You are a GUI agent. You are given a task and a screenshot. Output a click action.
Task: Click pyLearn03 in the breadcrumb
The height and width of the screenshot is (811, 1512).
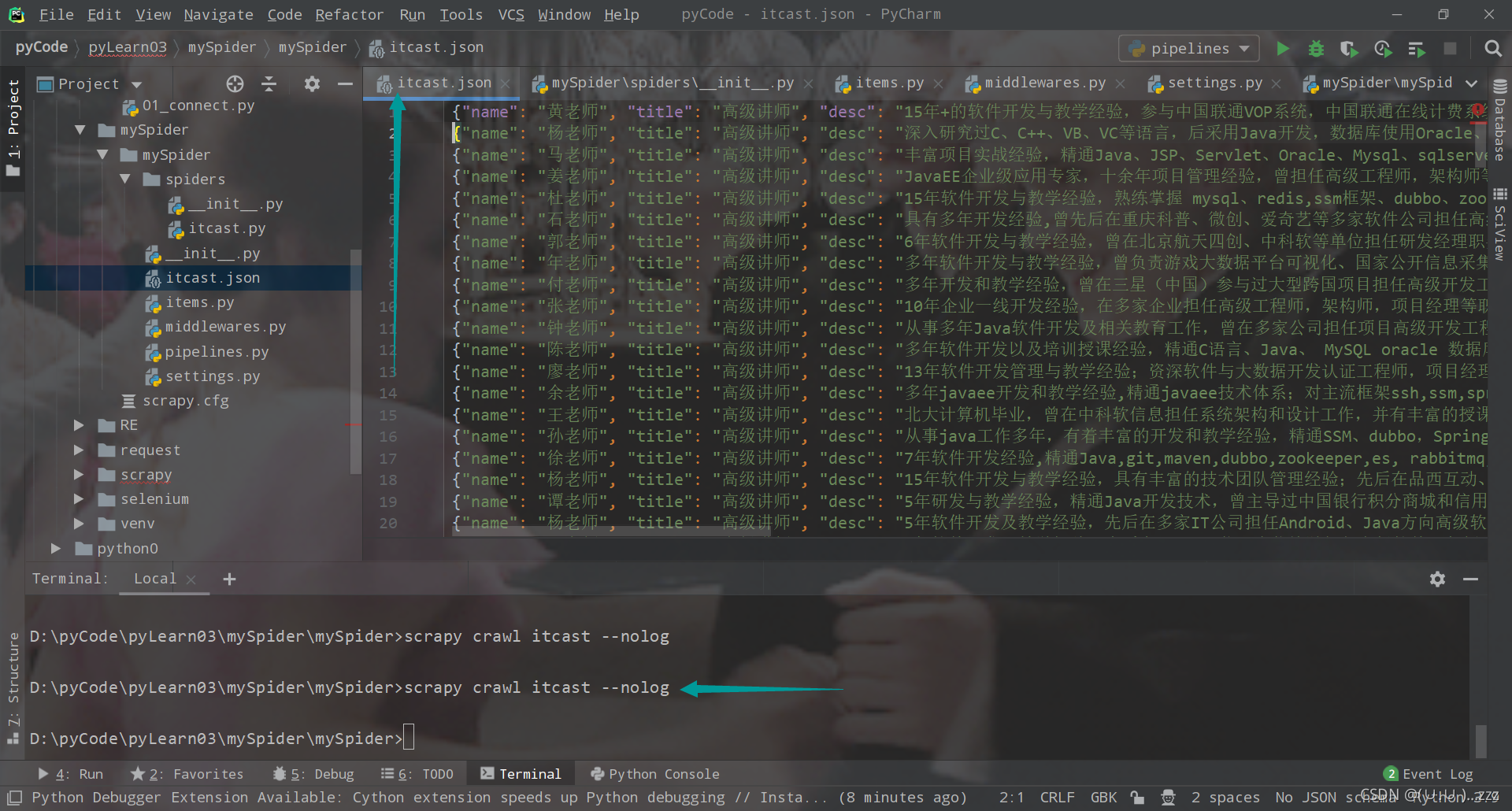coord(128,47)
